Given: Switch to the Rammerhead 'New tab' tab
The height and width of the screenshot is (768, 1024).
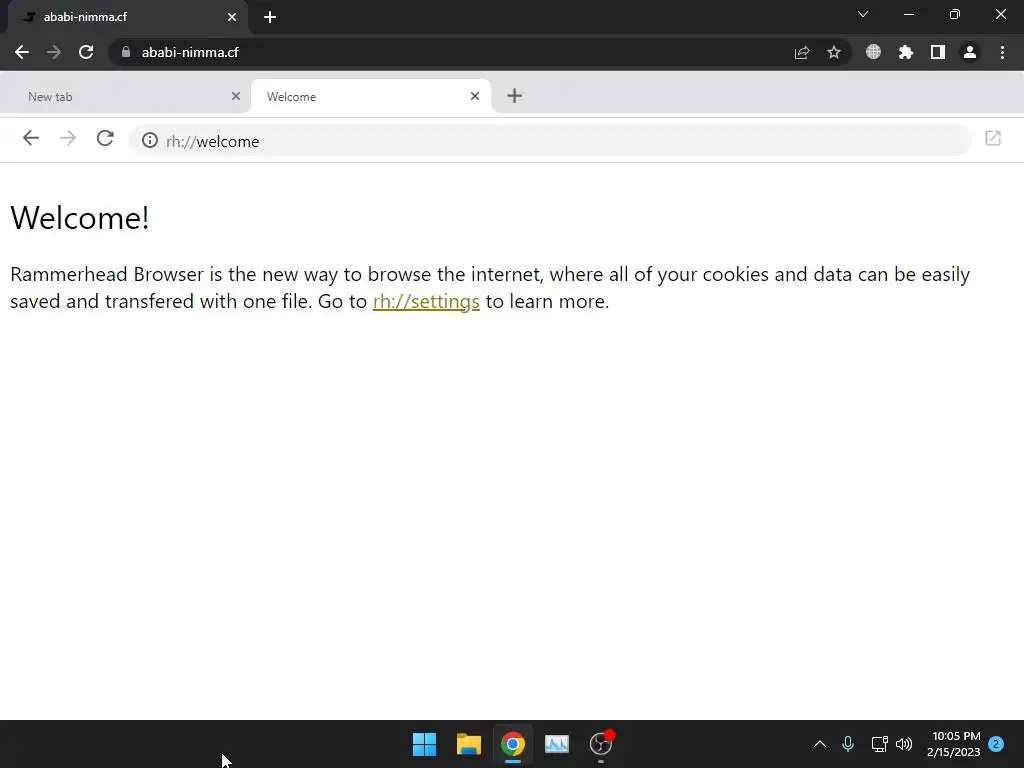Looking at the screenshot, I should coord(124,97).
